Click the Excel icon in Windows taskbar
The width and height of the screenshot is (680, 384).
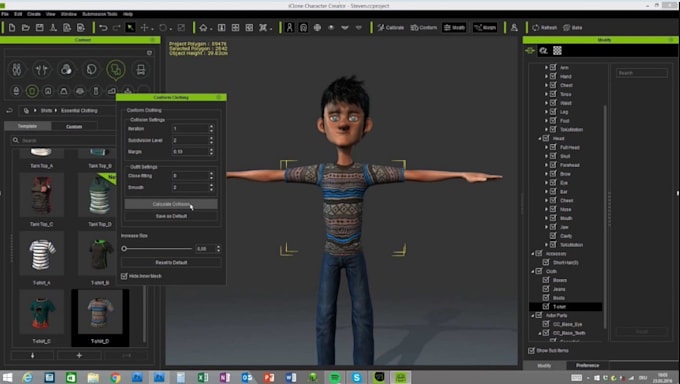(202, 377)
